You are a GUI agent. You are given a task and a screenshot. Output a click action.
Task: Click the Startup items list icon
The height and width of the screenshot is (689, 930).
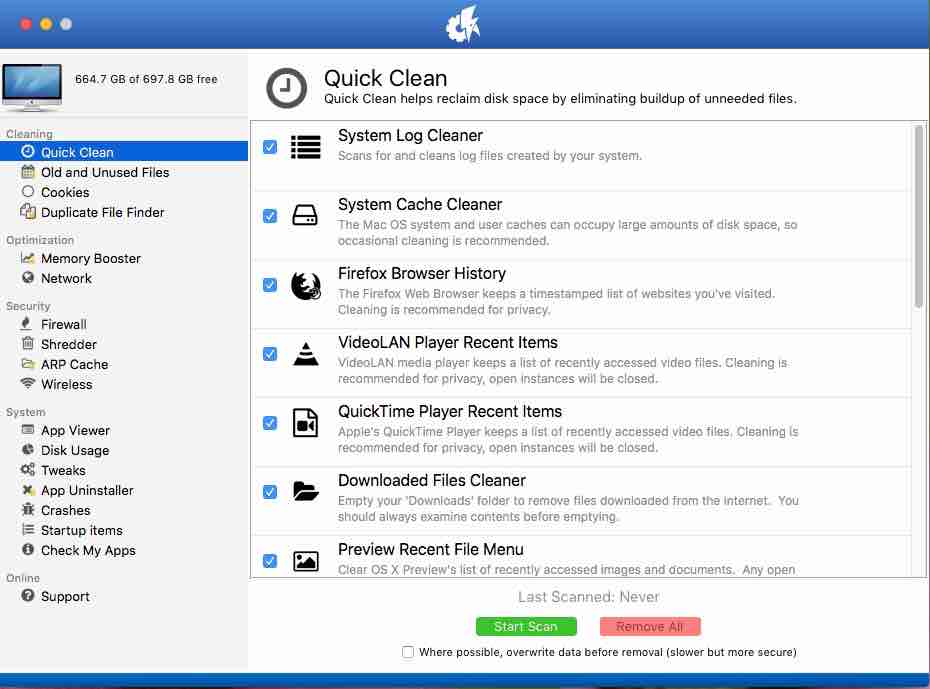click(x=28, y=529)
